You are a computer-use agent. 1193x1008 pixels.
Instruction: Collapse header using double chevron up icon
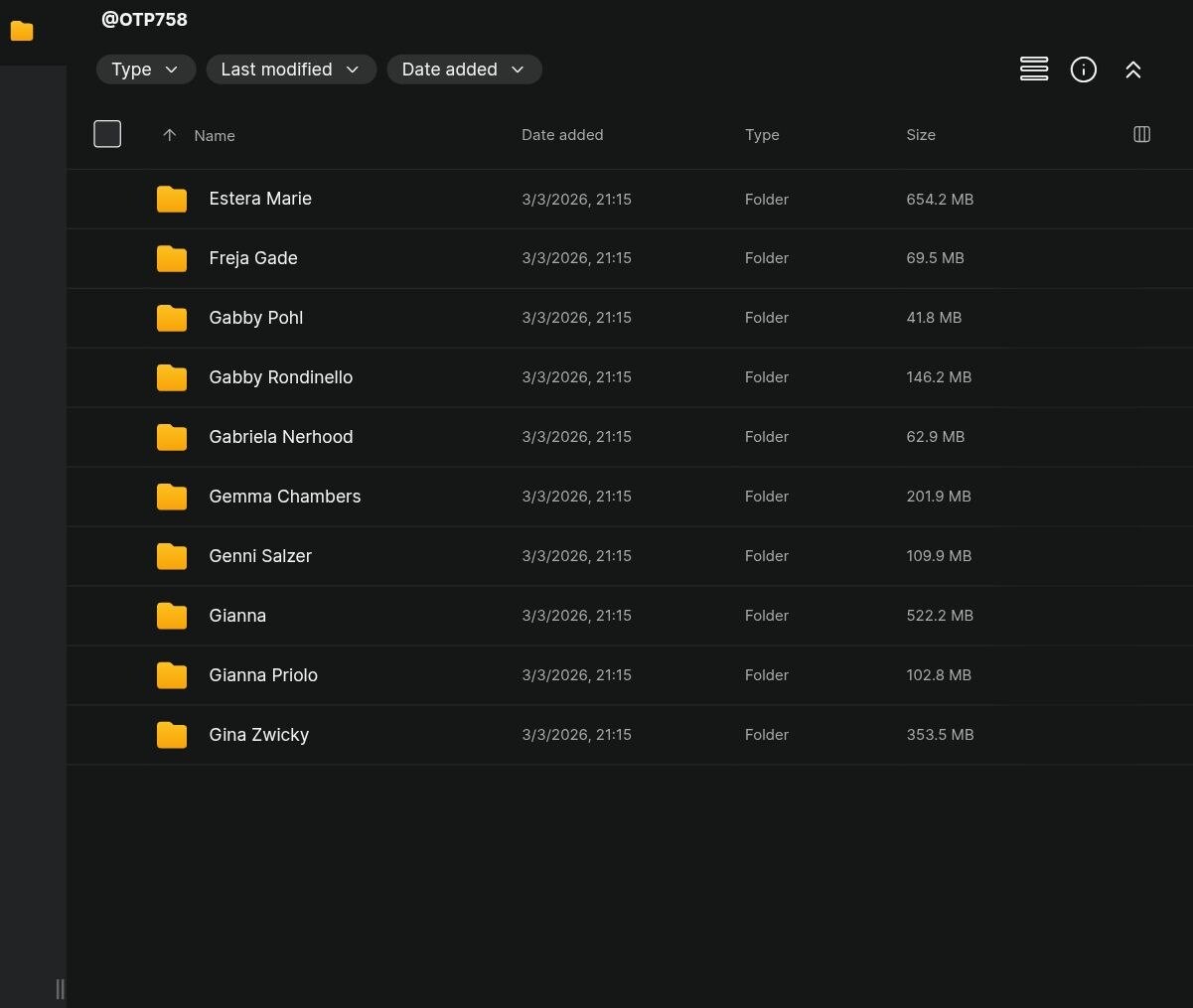click(1132, 70)
